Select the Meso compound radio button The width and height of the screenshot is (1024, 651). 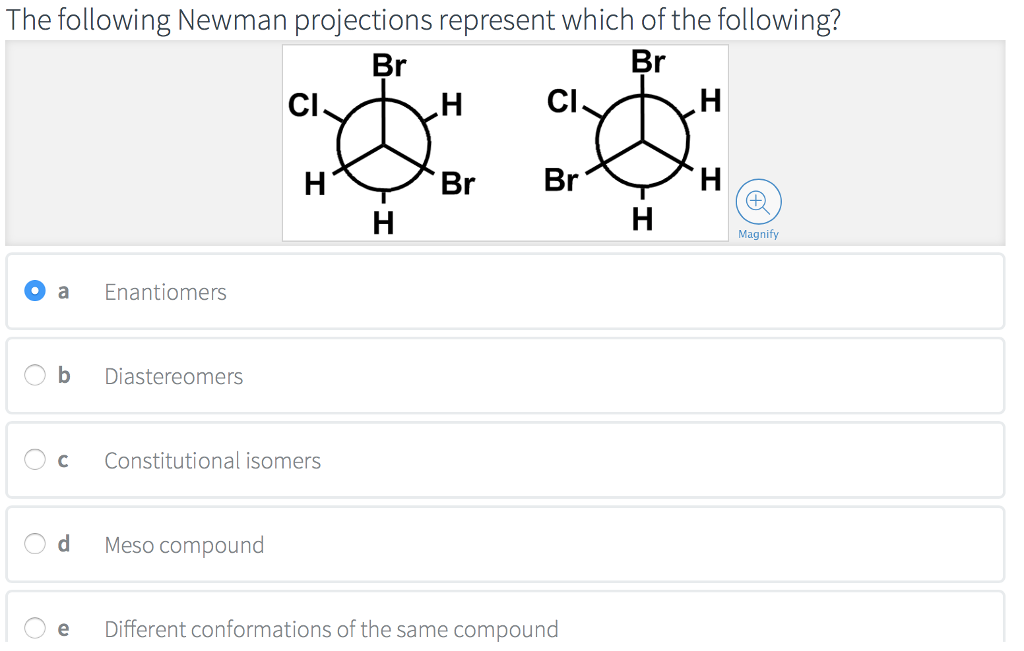35,543
